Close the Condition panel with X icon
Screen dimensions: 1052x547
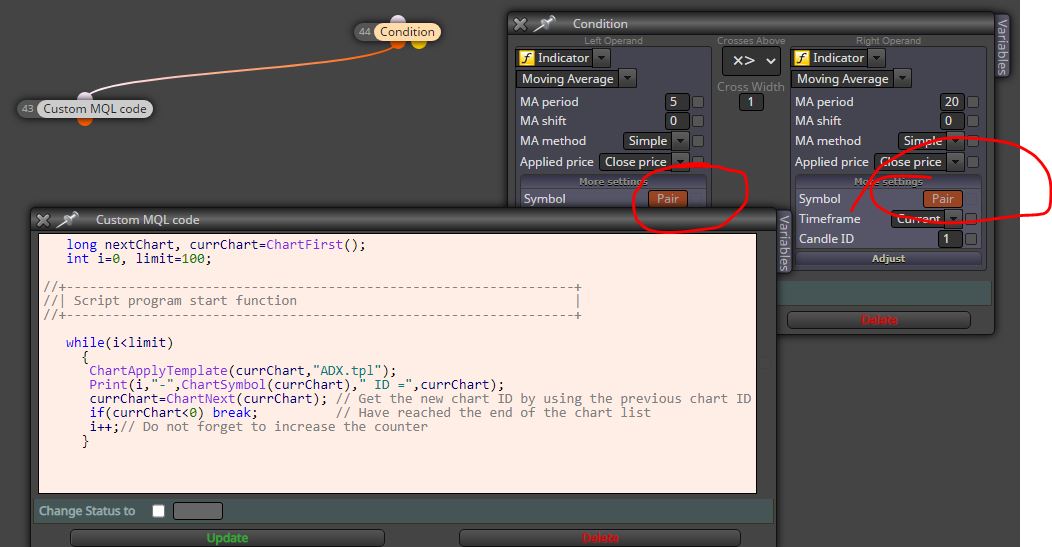coord(520,24)
